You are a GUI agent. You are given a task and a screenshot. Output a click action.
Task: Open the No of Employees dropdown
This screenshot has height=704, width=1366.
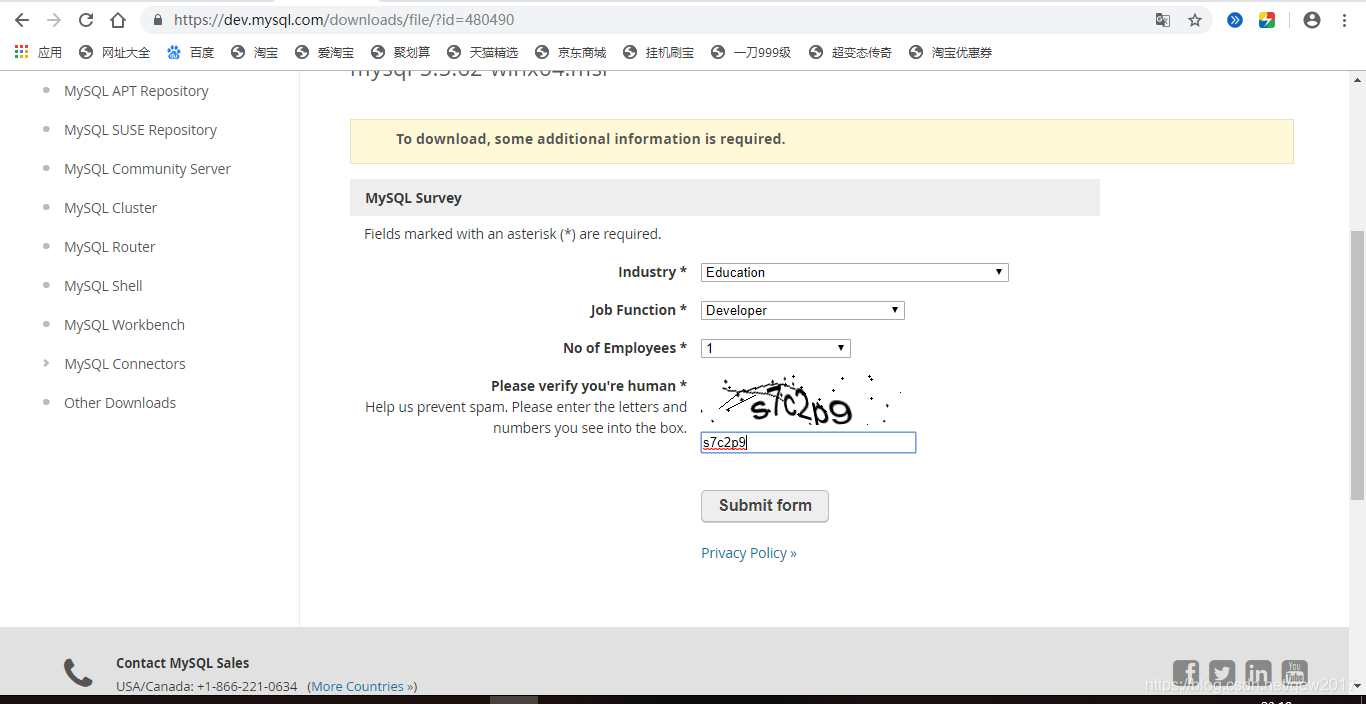click(775, 348)
